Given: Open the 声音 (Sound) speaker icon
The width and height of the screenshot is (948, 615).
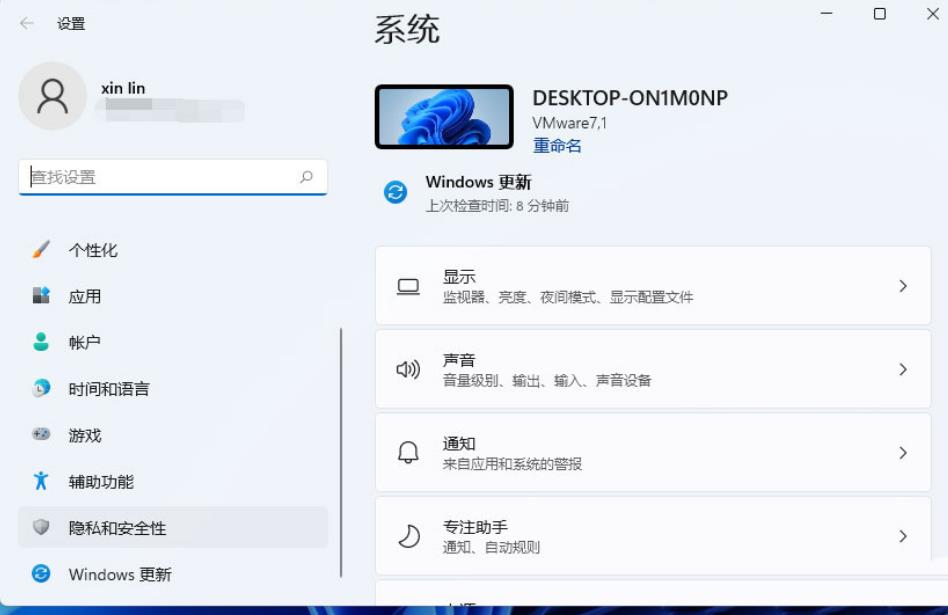Looking at the screenshot, I should 407,368.
